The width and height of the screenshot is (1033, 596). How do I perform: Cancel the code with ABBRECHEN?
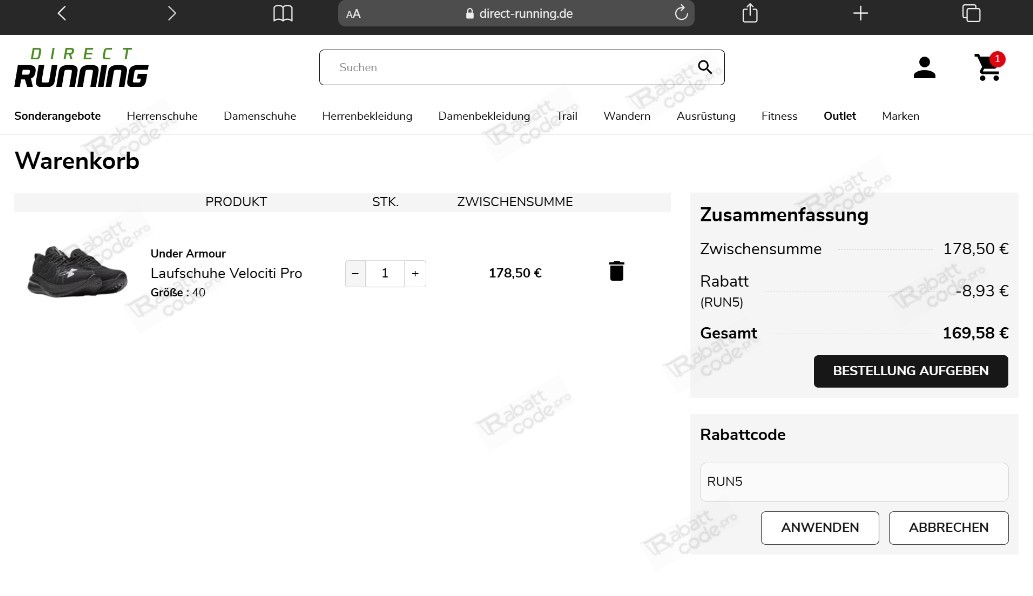coord(948,527)
